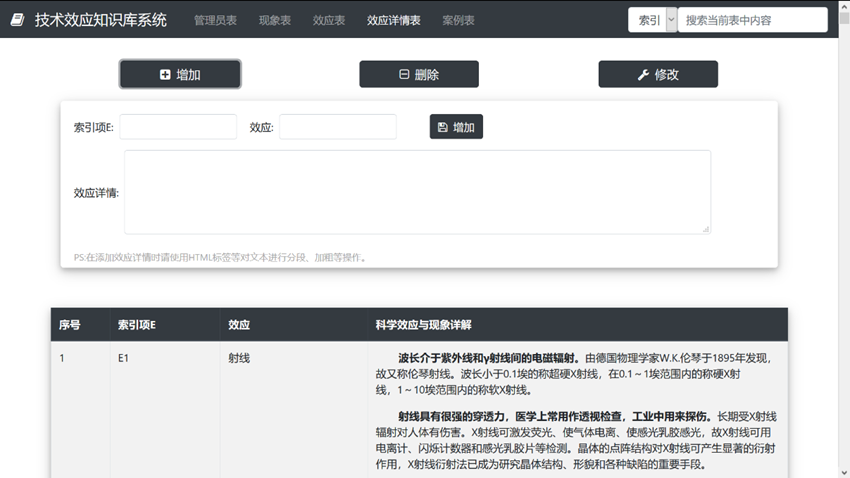Viewport: 850px width, 478px height.
Task: Click the 删除 button
Action: coord(419,74)
